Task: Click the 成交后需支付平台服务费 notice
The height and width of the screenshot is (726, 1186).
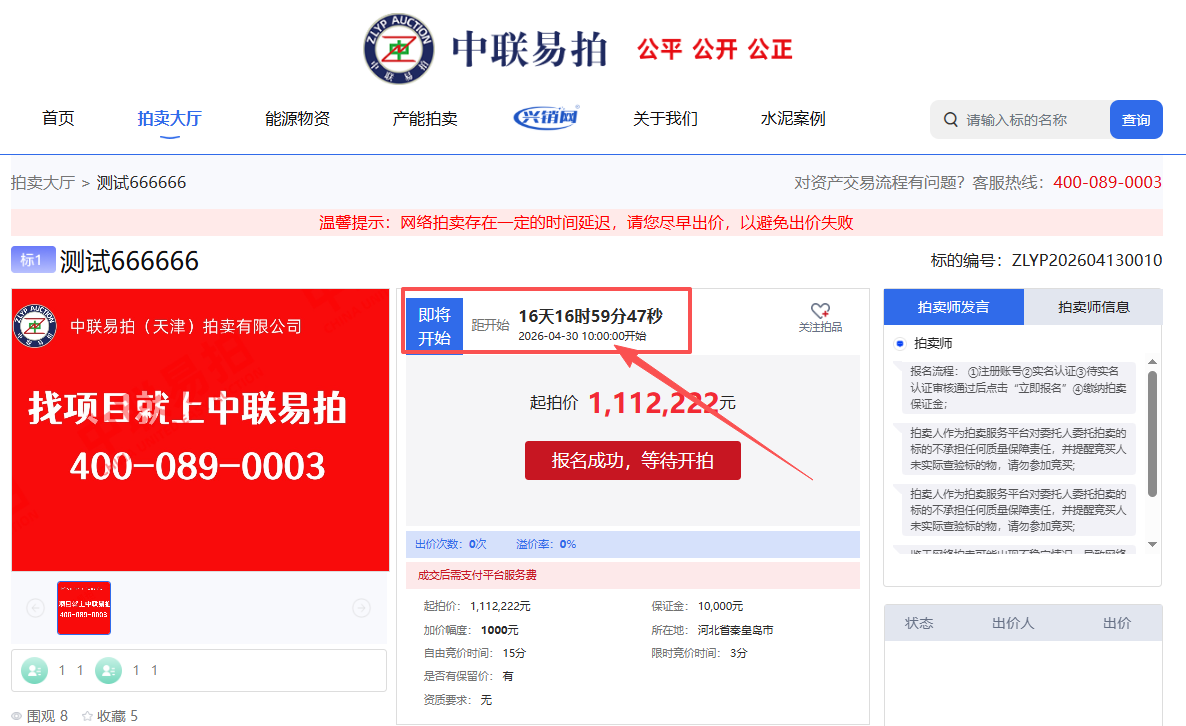Action: click(x=477, y=575)
